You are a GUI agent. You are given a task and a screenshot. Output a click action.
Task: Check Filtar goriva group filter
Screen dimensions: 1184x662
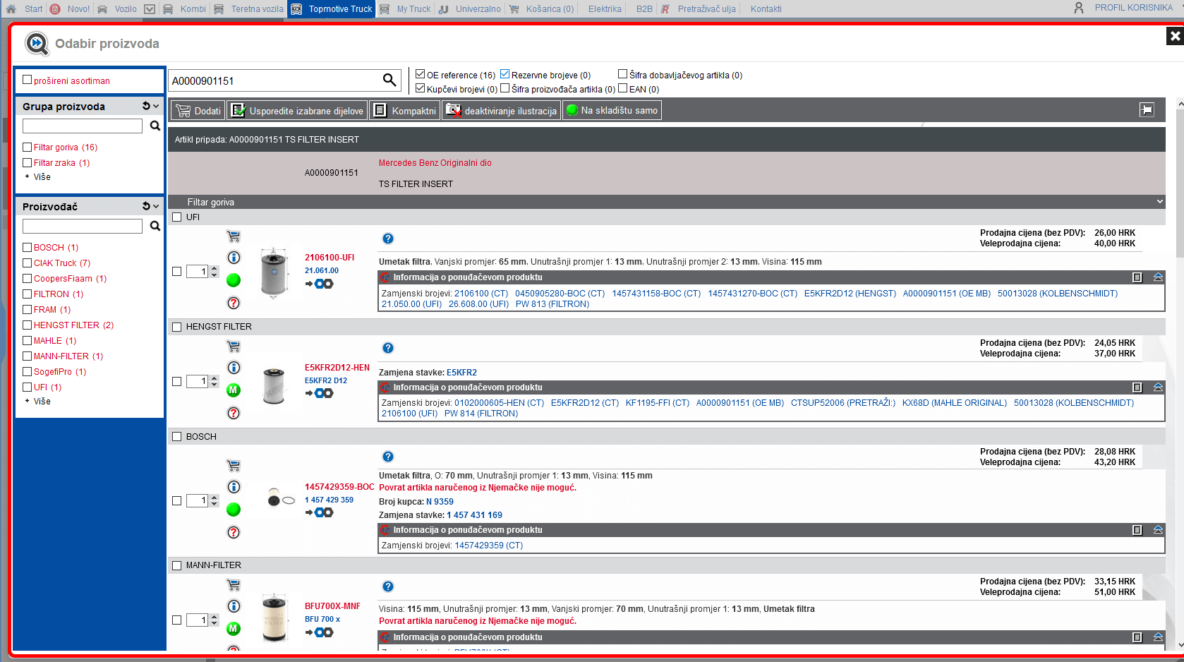coord(27,147)
